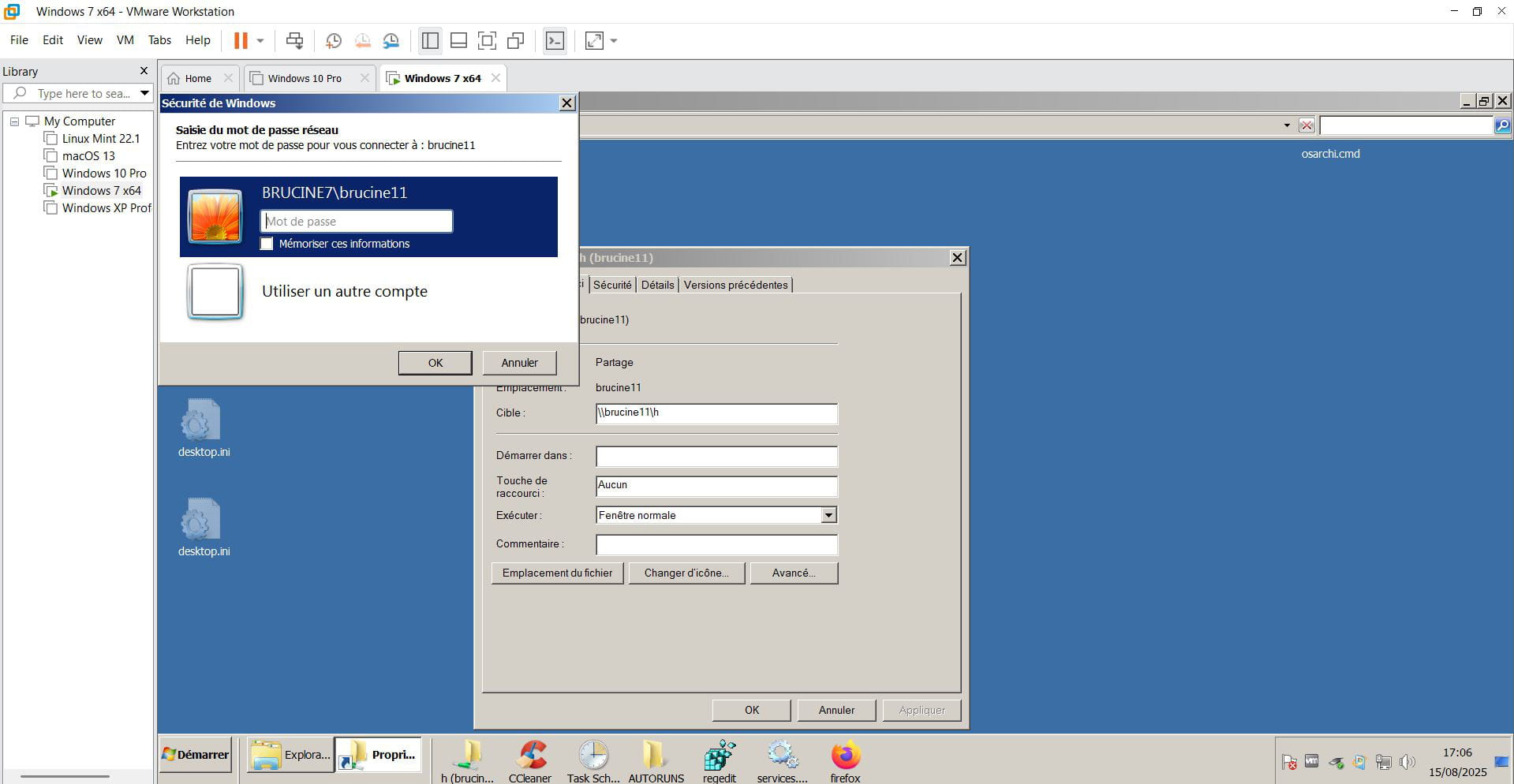Open the Sécurité tab in properties window

pyautogui.click(x=612, y=285)
